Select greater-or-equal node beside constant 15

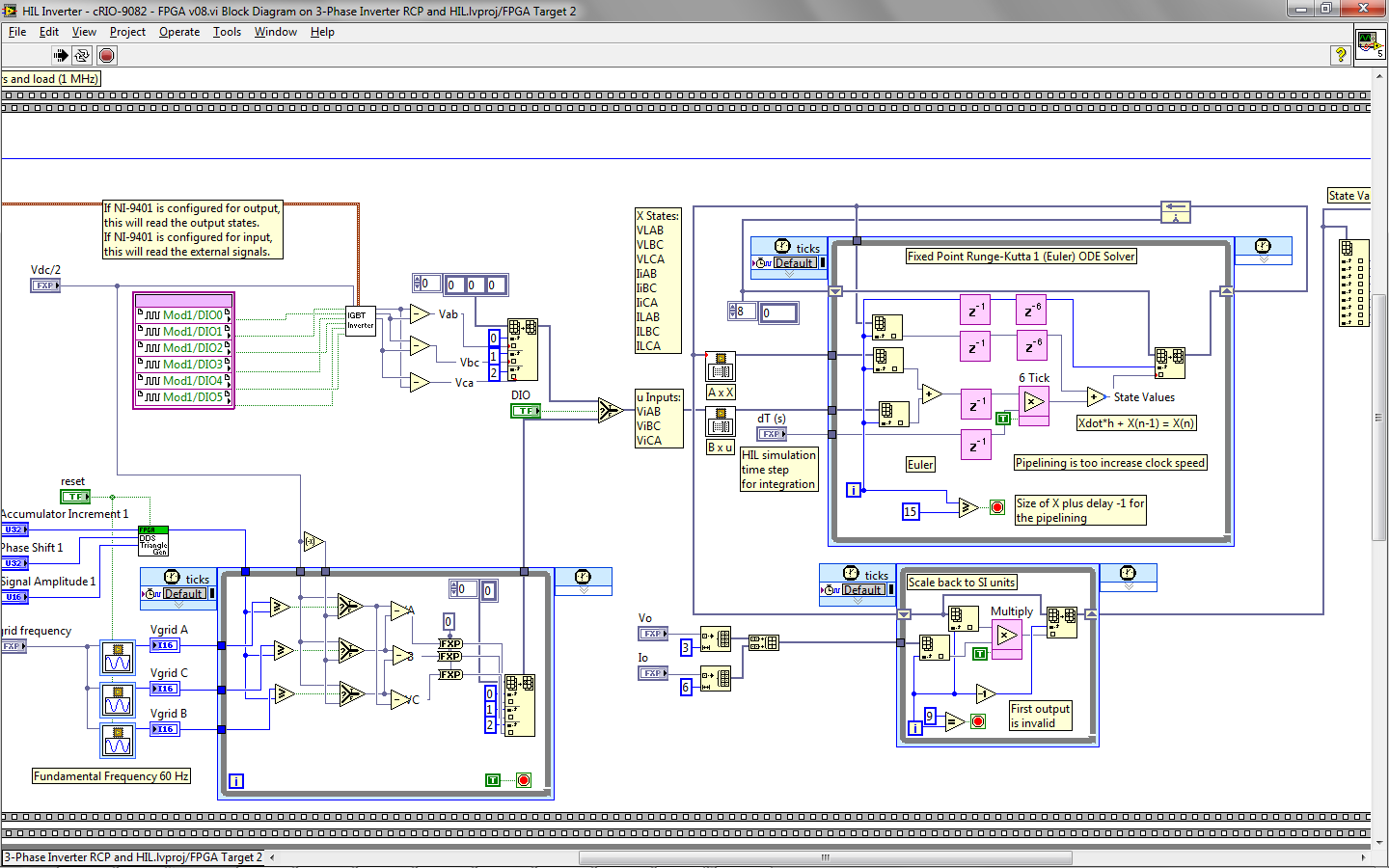point(968,507)
